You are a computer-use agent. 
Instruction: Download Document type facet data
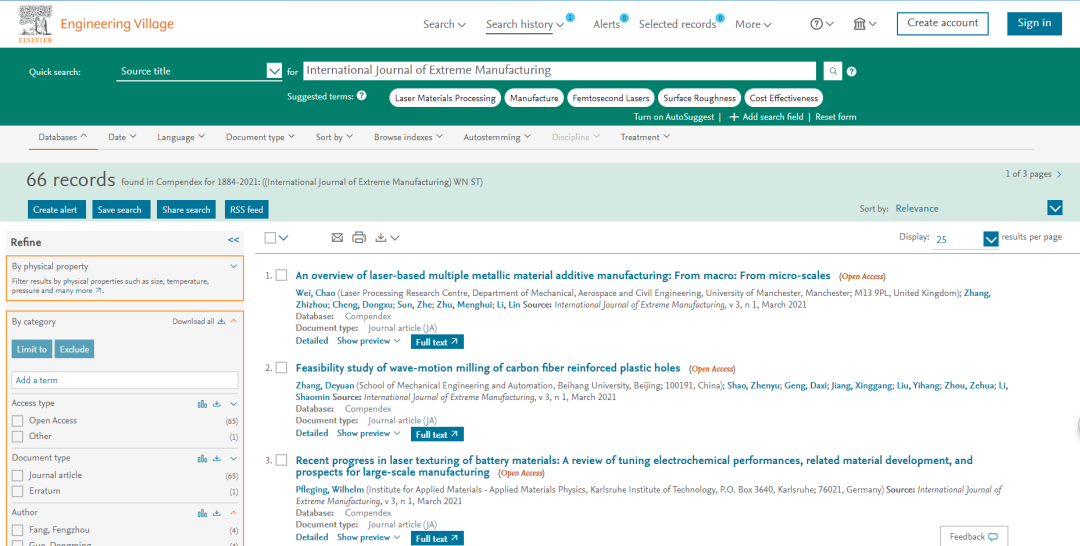click(x=216, y=458)
